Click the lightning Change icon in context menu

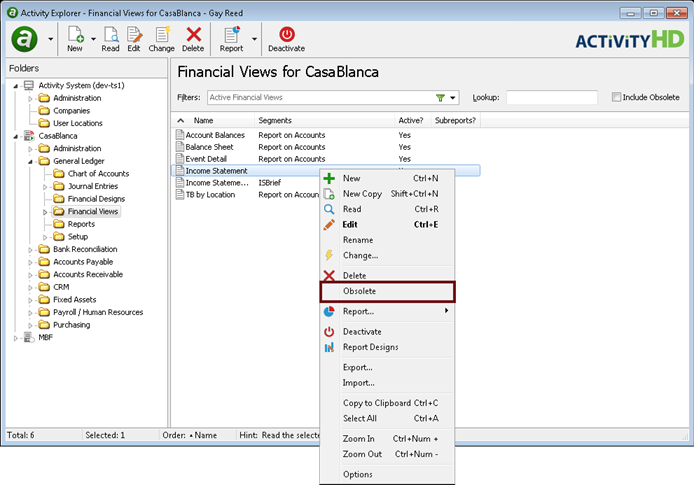tap(329, 255)
